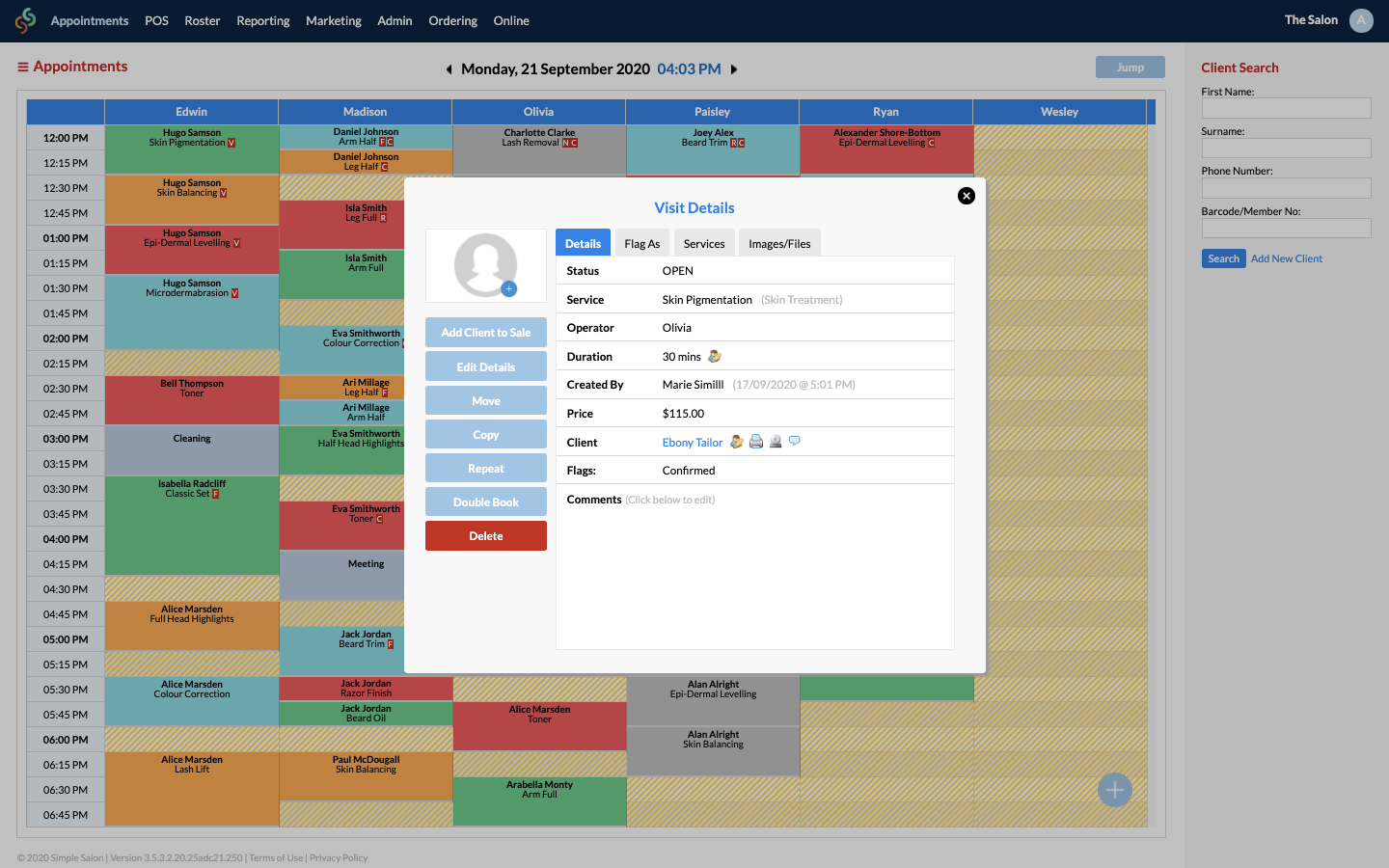Open Ebony Tailor client link

coord(693,443)
